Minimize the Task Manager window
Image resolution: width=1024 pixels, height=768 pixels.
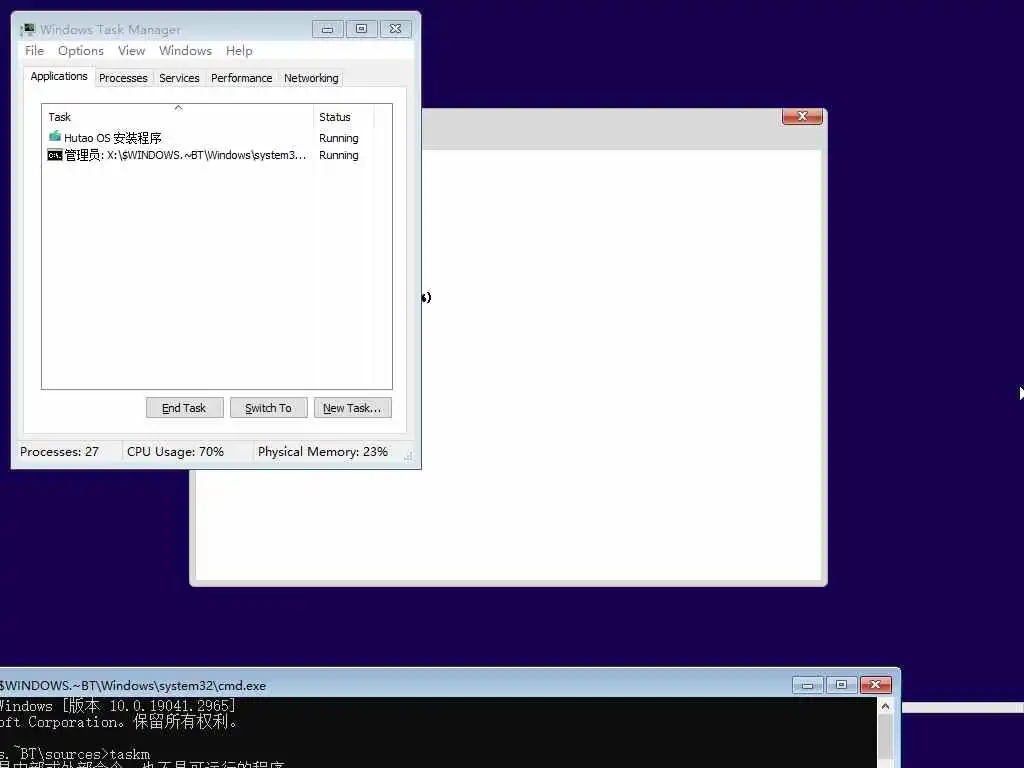point(327,29)
